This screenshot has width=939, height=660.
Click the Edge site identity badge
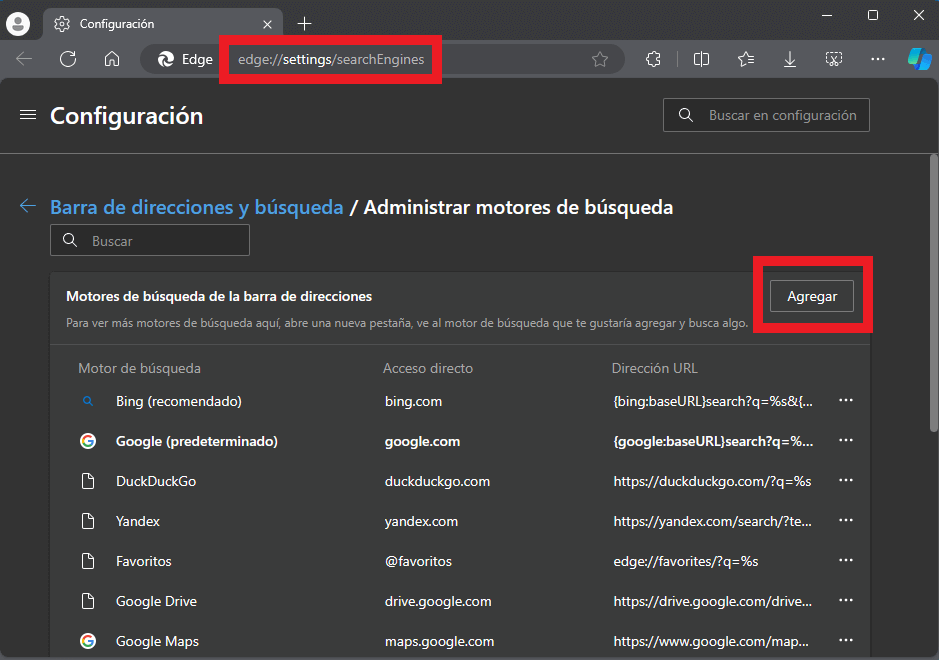click(184, 59)
